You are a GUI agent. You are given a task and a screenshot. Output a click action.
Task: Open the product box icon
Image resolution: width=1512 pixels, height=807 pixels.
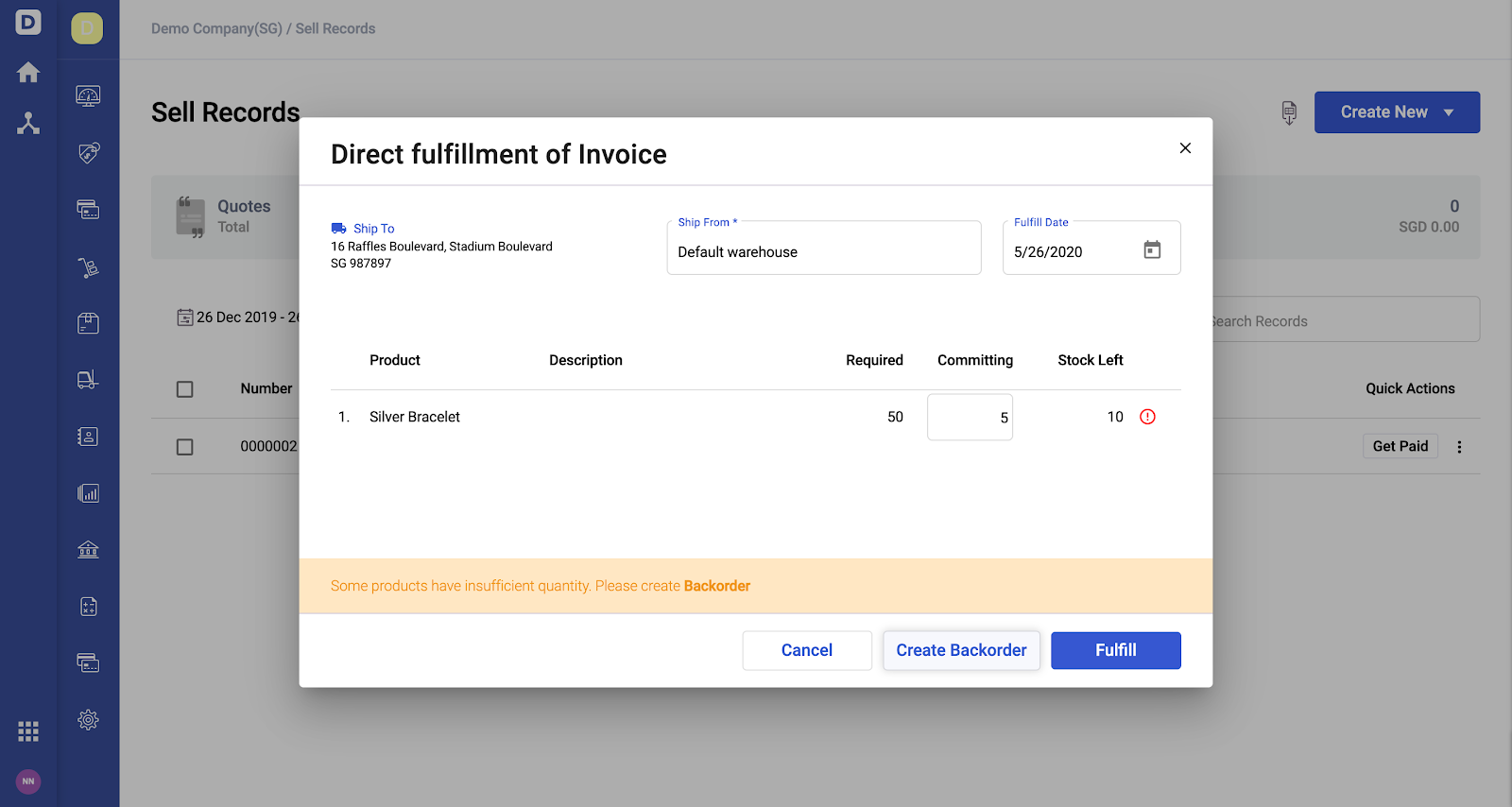88,323
